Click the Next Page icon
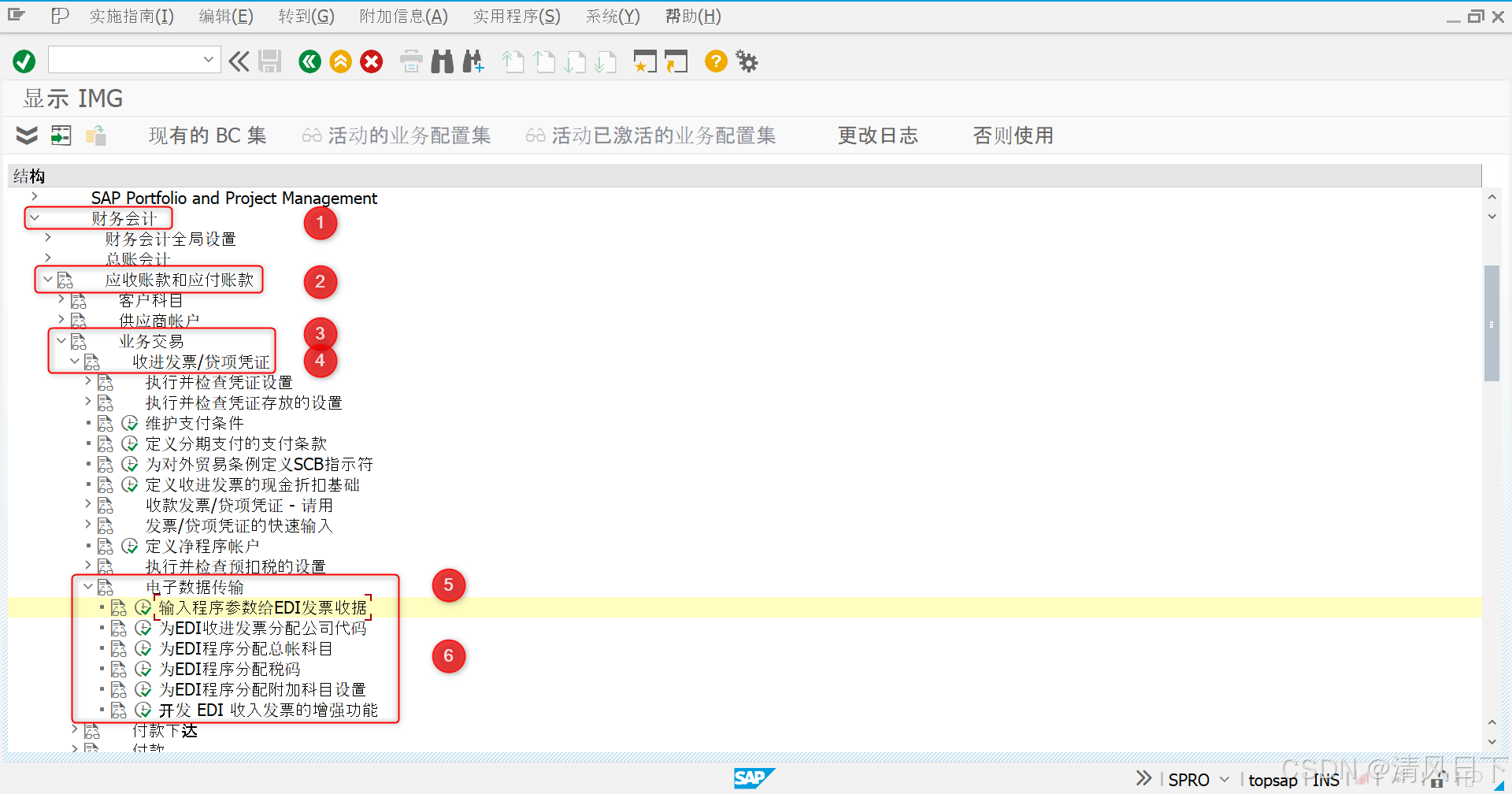 [x=575, y=61]
